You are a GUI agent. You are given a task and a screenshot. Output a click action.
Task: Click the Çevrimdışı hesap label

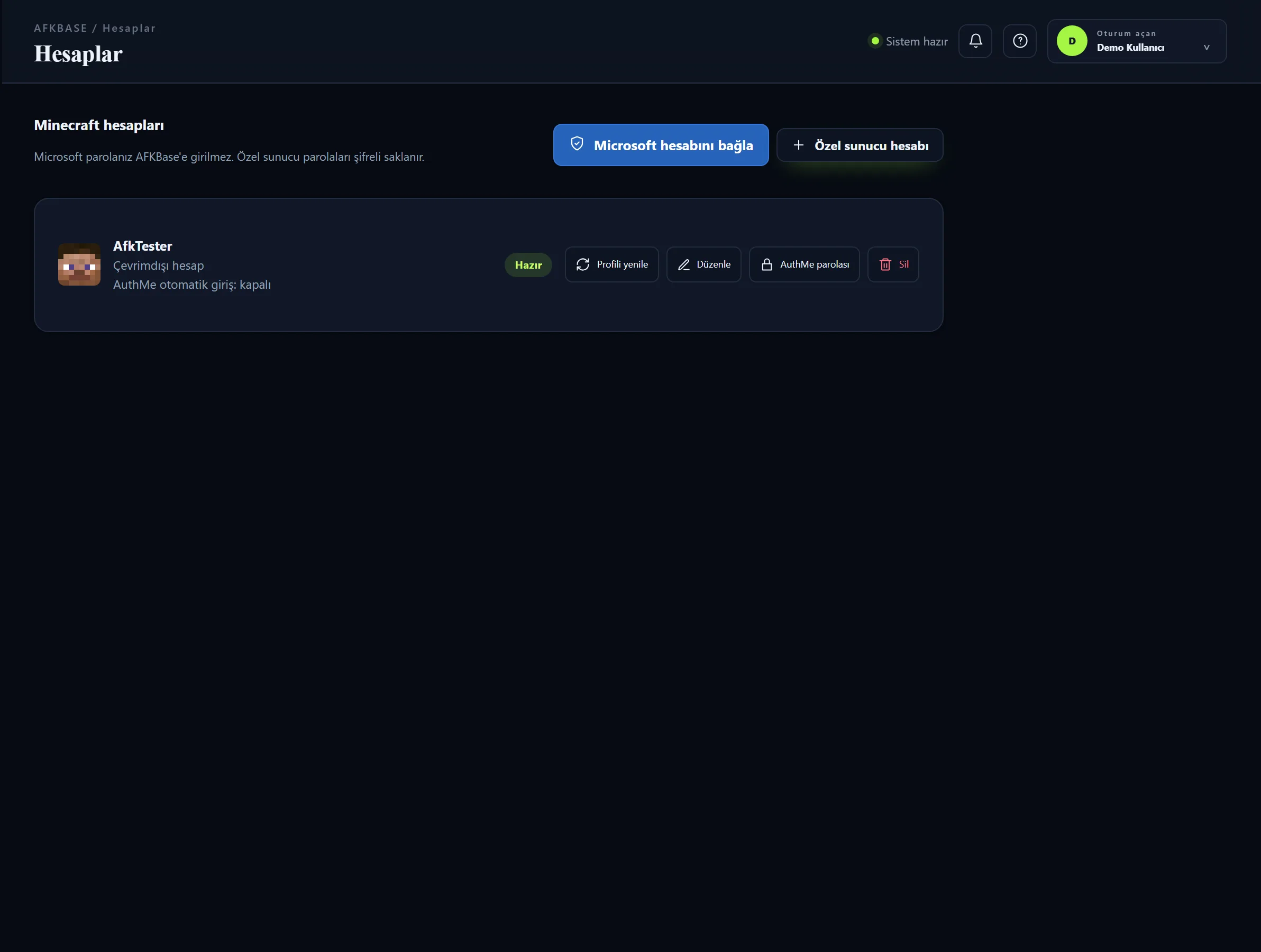(x=159, y=266)
